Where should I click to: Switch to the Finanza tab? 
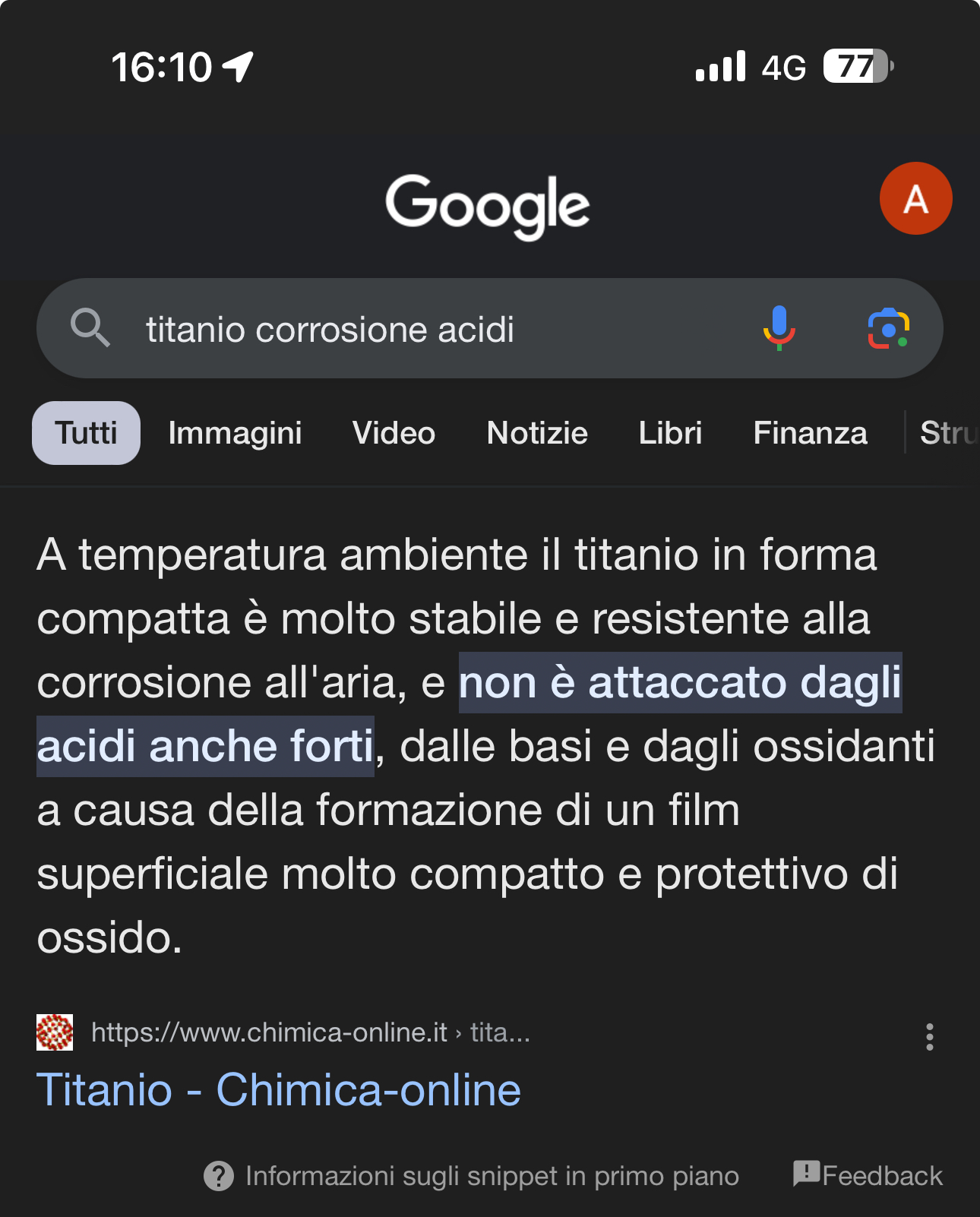[x=810, y=433]
